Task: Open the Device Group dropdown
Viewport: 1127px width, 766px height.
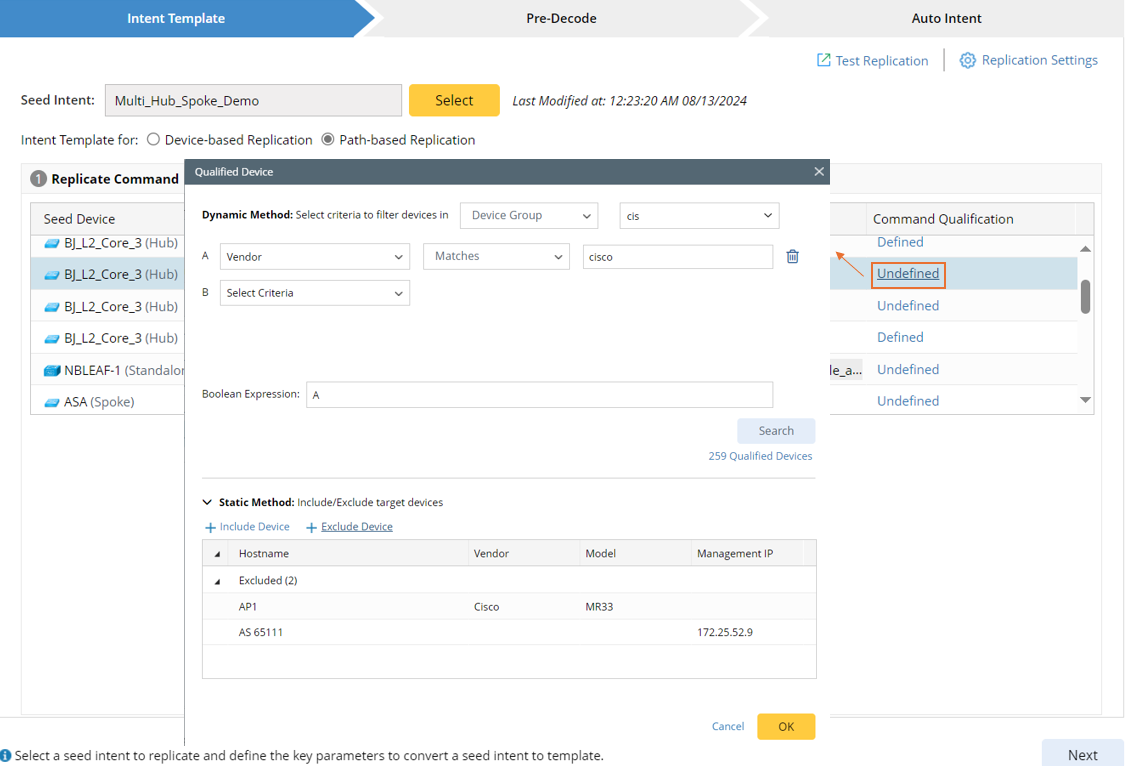Action: click(x=528, y=215)
